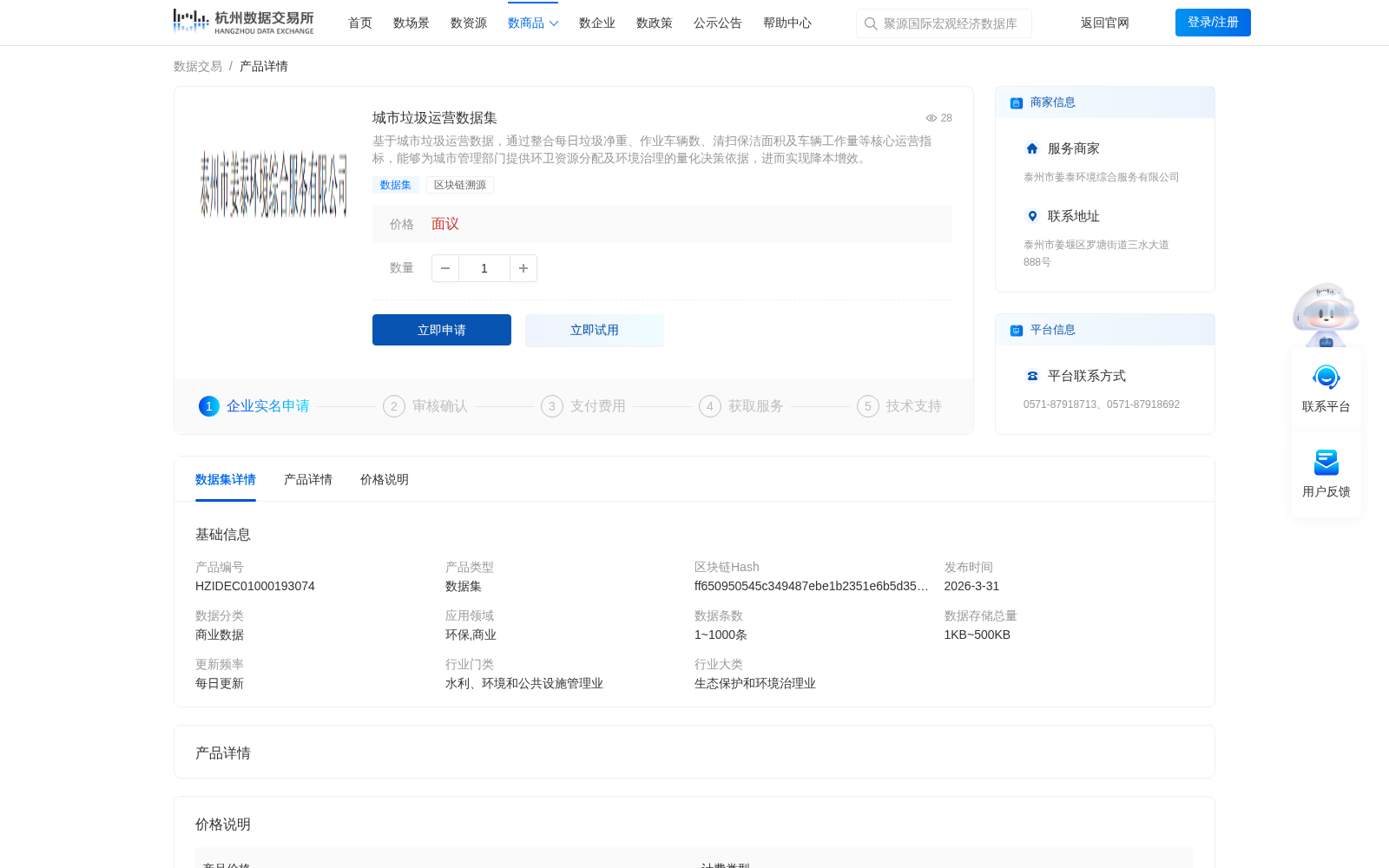Screen dimensions: 1389x868
Task: Click the search magnifier icon
Action: coord(871,23)
